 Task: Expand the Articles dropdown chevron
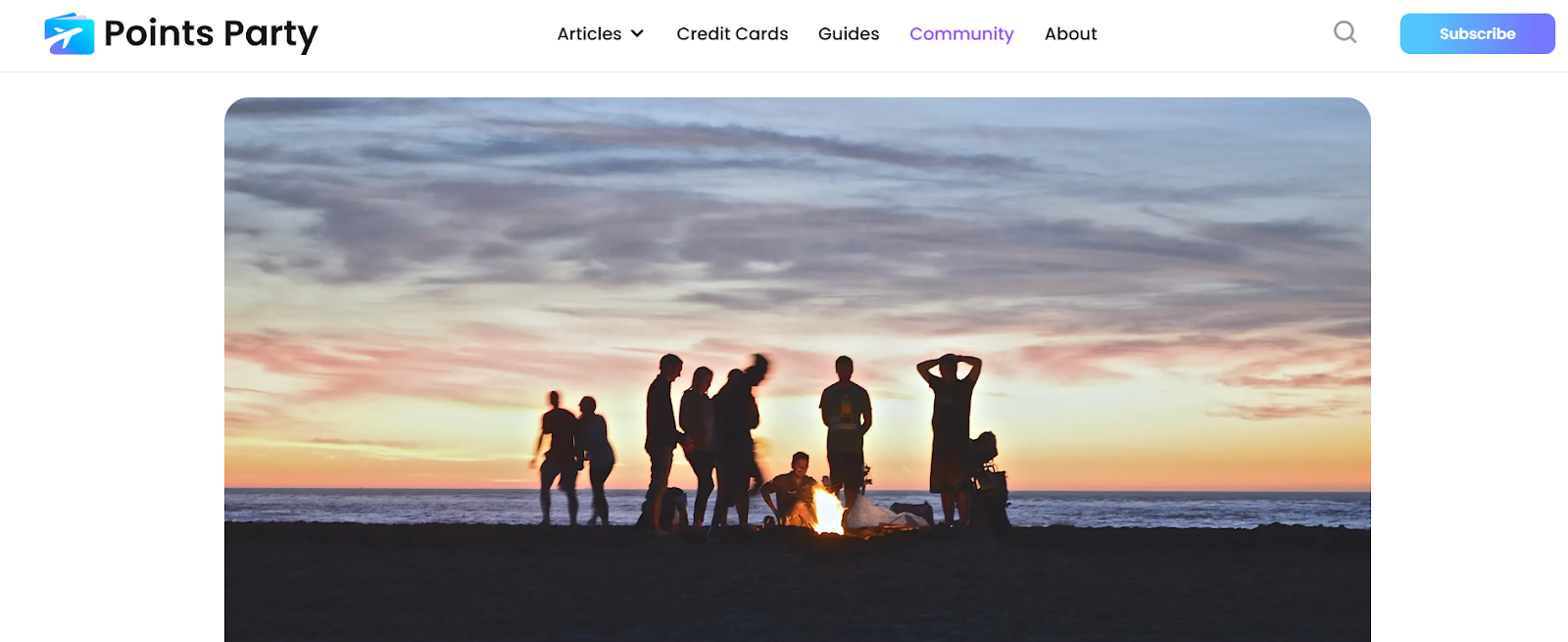pos(637,33)
